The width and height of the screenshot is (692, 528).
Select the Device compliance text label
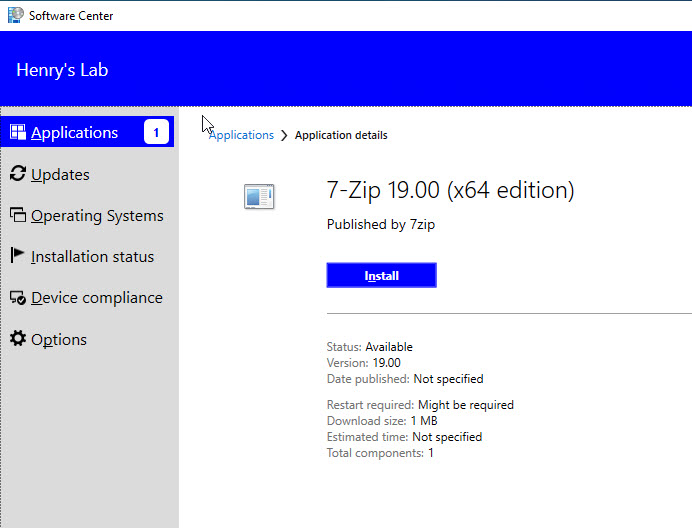96,298
